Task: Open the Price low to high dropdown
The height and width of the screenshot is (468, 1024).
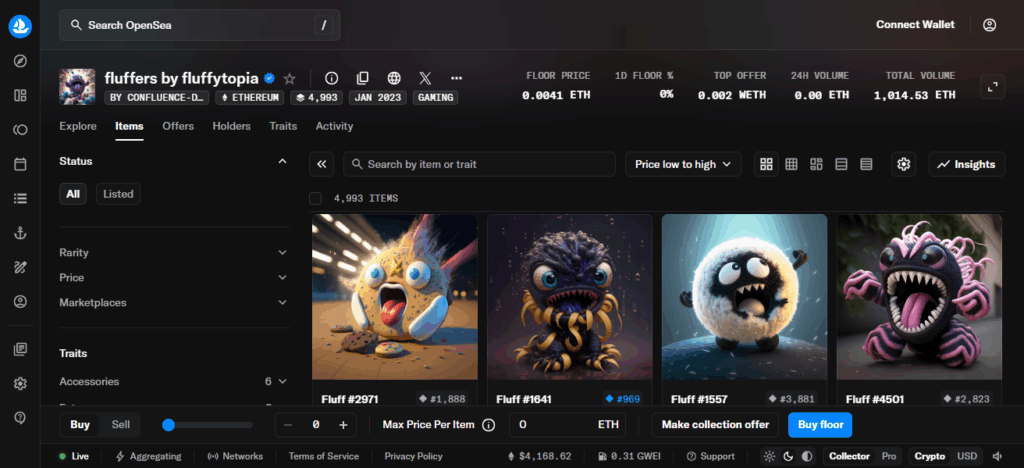Action: (x=683, y=164)
